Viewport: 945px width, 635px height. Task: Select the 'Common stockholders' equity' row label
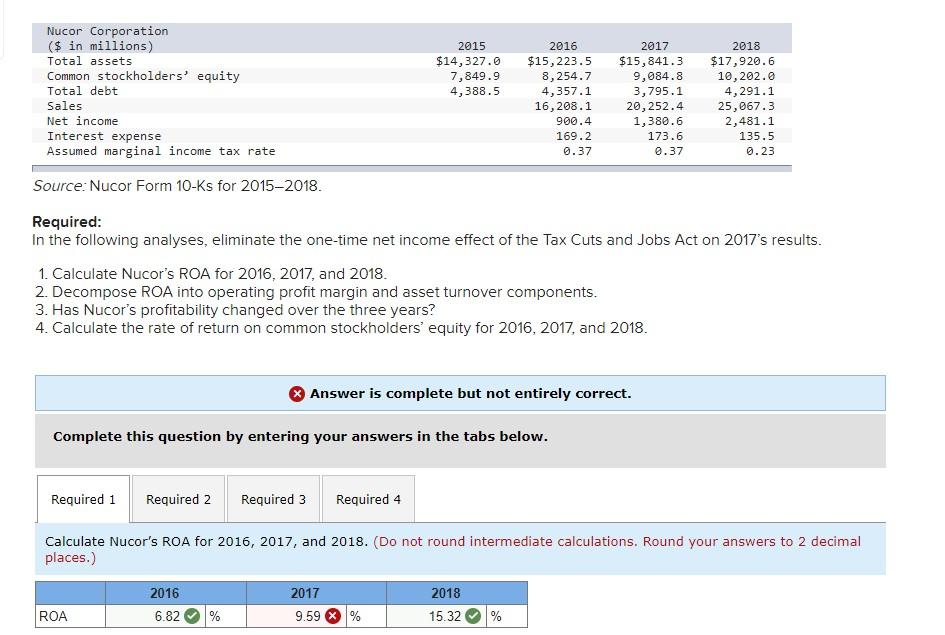[x=143, y=76]
